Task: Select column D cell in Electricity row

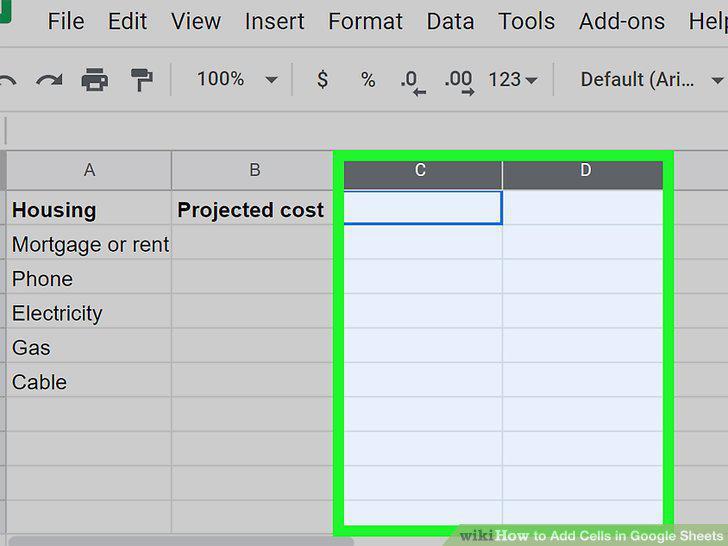Action: (x=583, y=311)
